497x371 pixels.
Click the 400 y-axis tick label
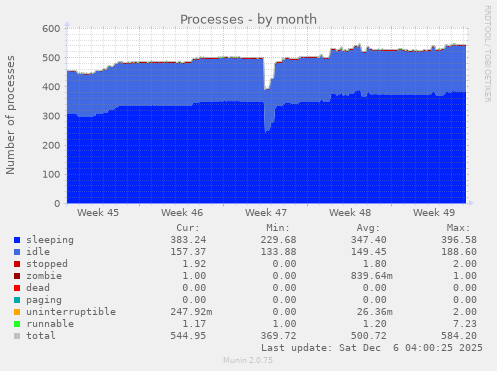51,87
